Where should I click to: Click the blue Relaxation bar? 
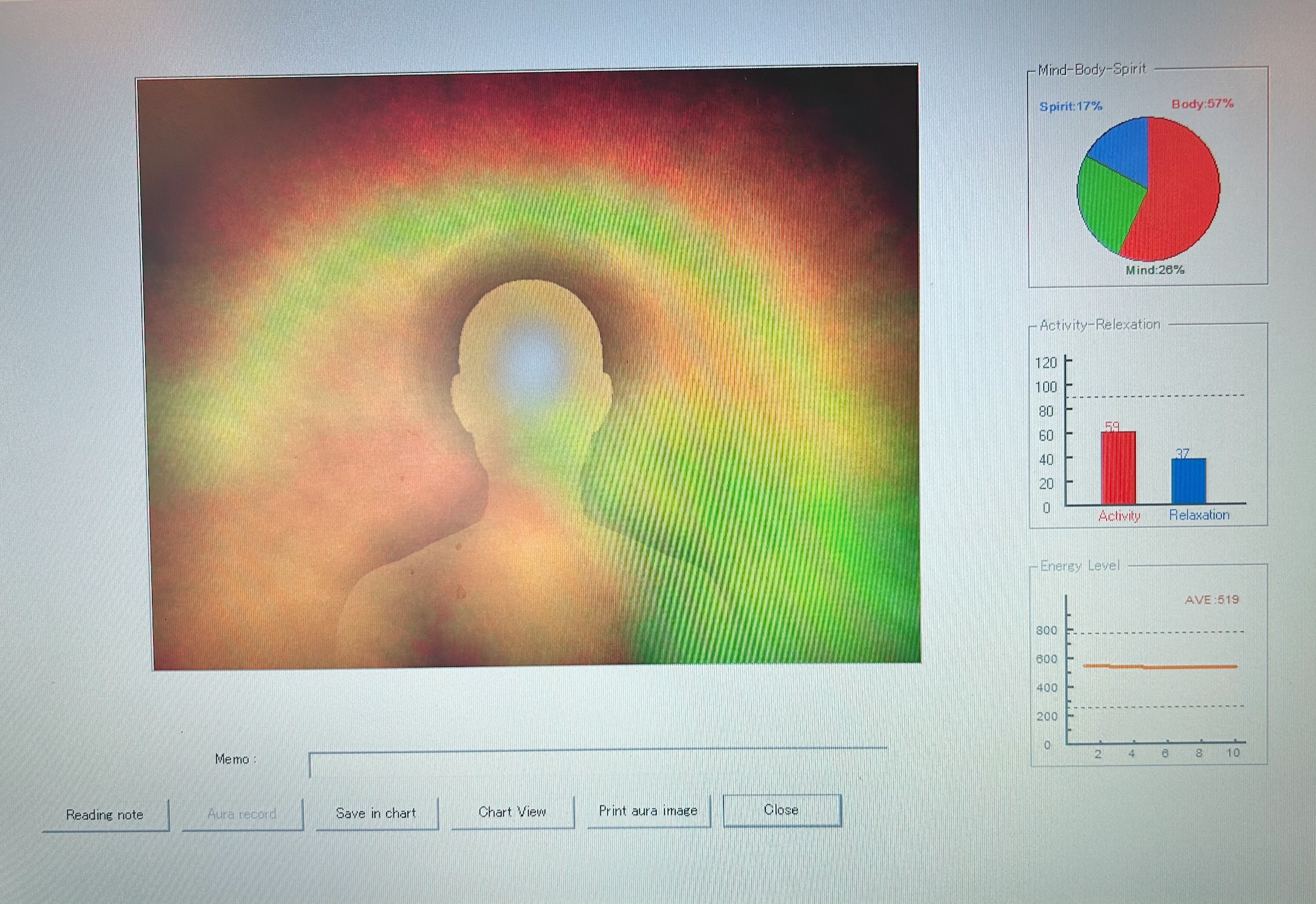pyautogui.click(x=1189, y=481)
